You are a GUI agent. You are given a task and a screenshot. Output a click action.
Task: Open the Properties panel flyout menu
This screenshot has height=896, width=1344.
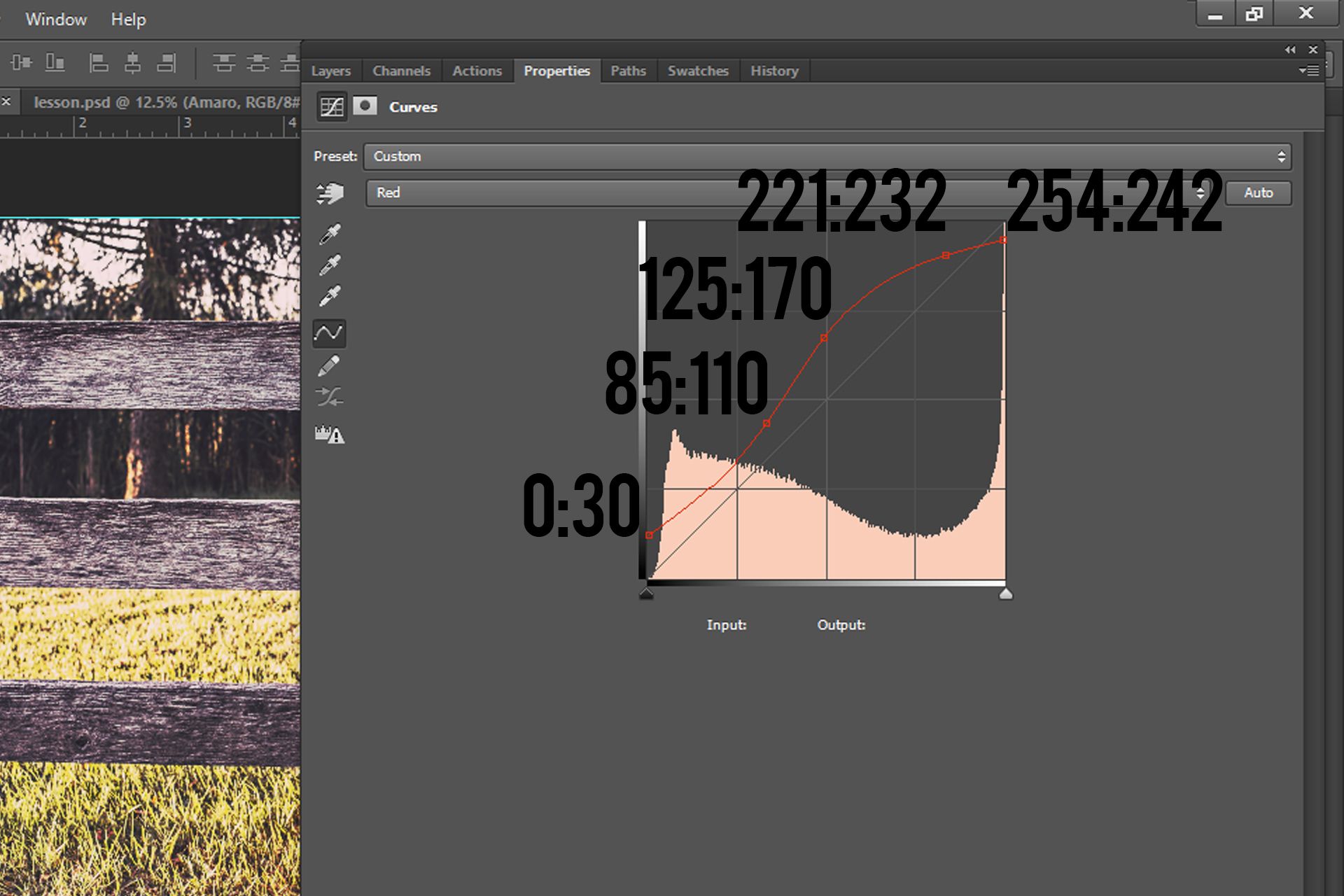(x=1309, y=70)
